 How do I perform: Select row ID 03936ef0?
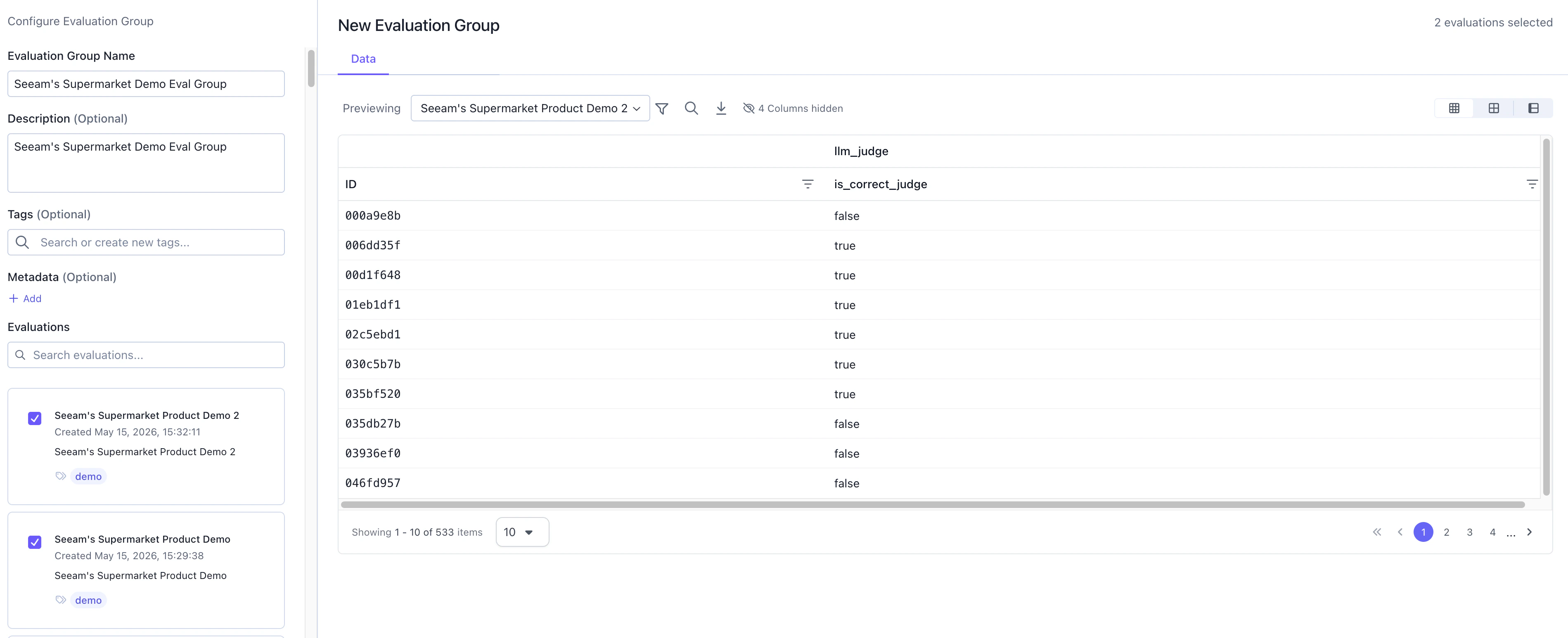point(372,454)
